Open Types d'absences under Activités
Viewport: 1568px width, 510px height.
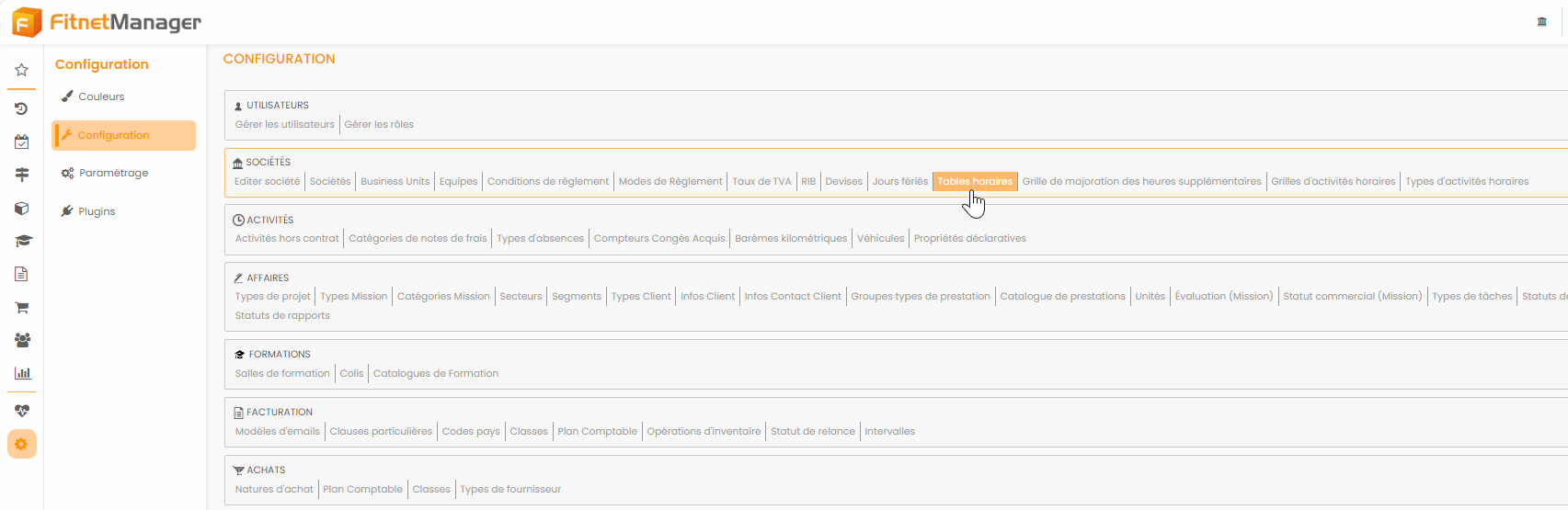coord(540,239)
